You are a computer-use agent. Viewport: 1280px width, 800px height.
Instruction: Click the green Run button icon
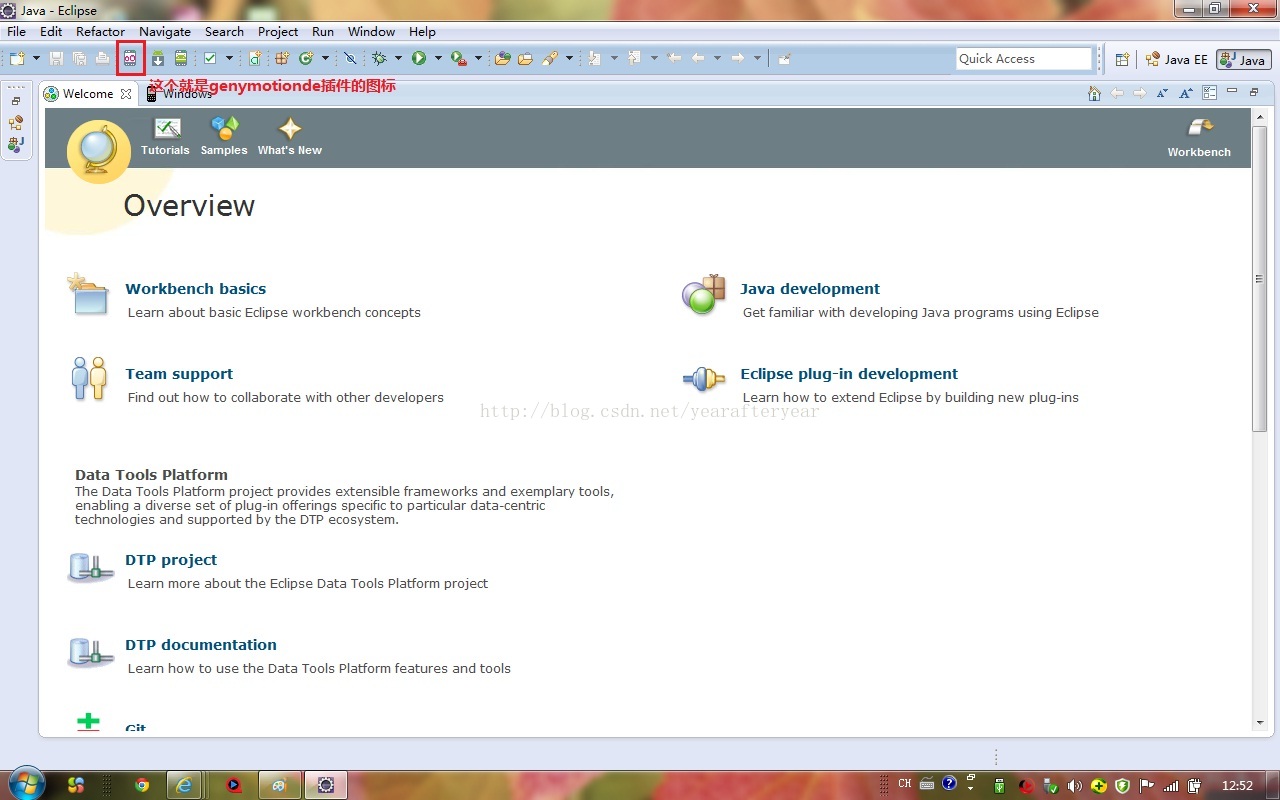pyautogui.click(x=419, y=59)
